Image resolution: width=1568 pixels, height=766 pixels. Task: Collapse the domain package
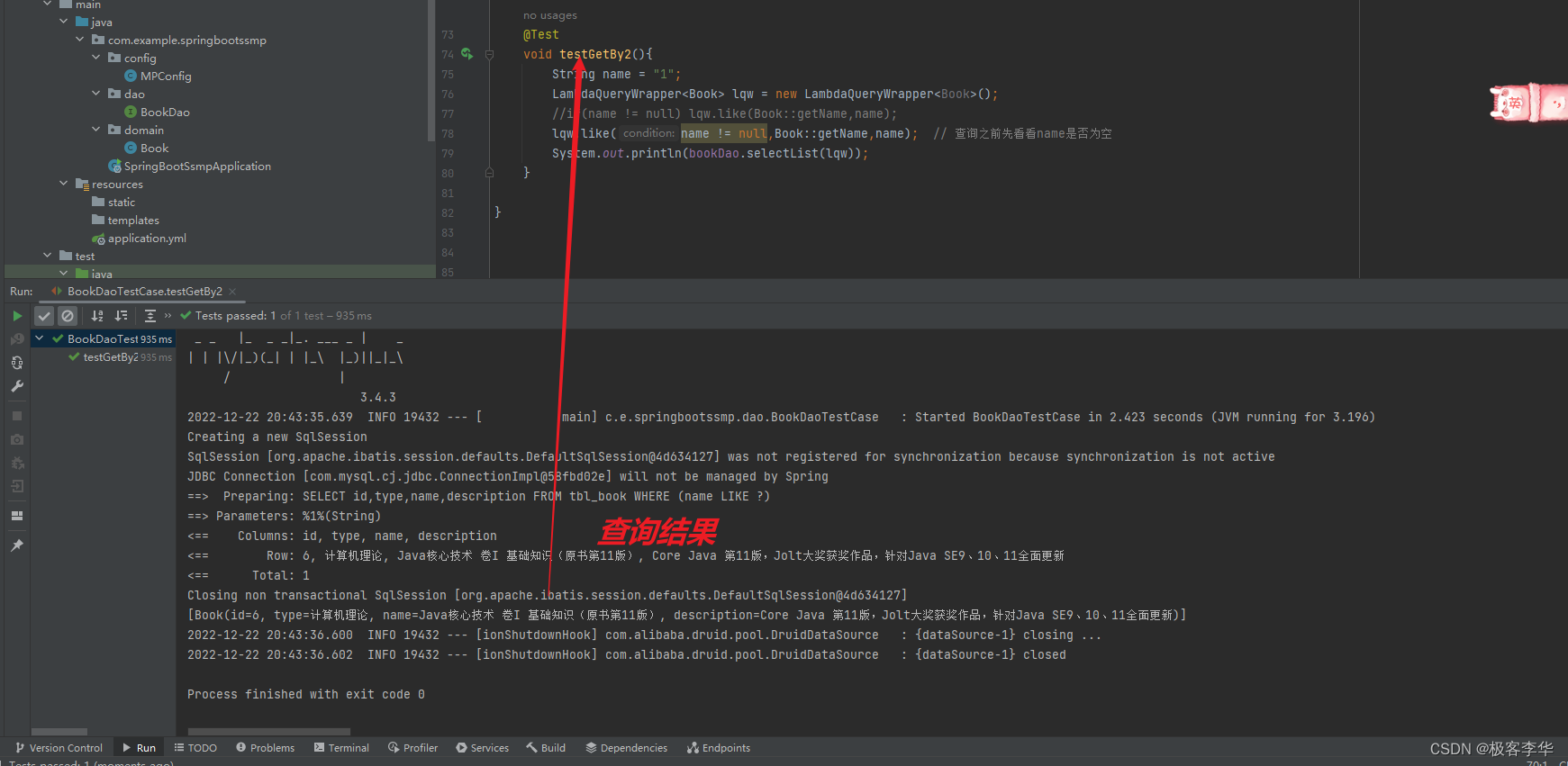[95, 130]
